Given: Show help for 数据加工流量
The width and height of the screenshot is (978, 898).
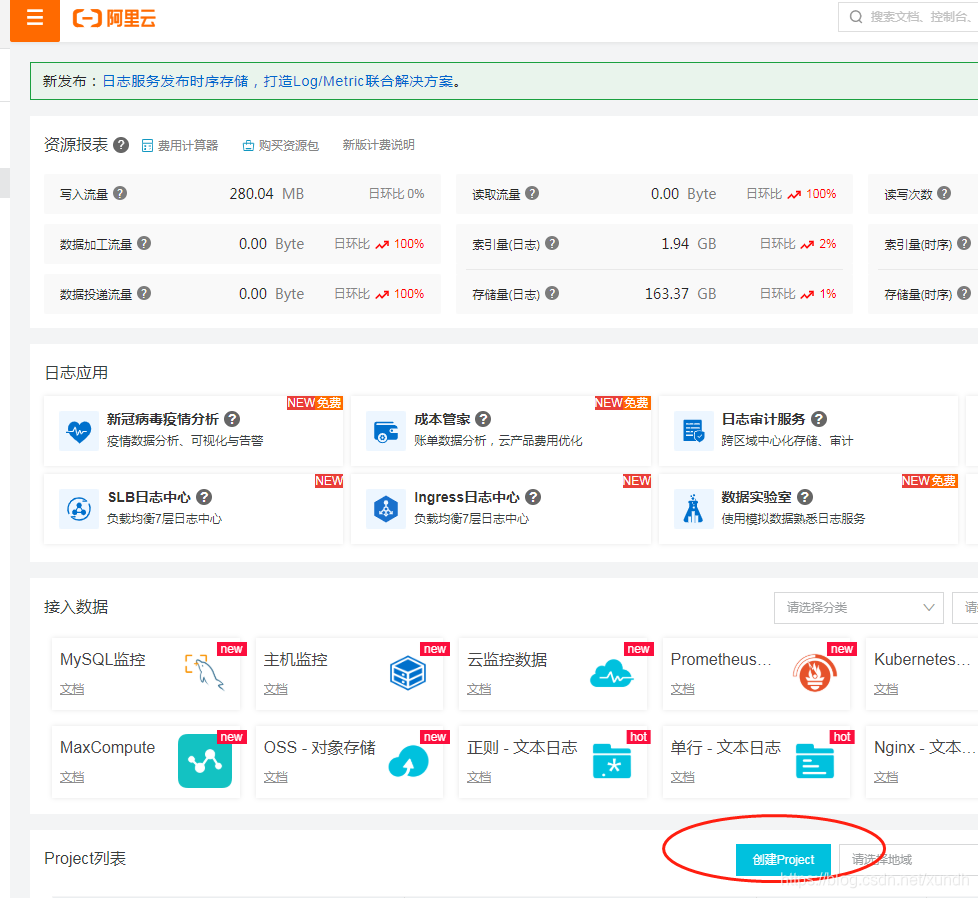Looking at the screenshot, I should click(x=144, y=243).
